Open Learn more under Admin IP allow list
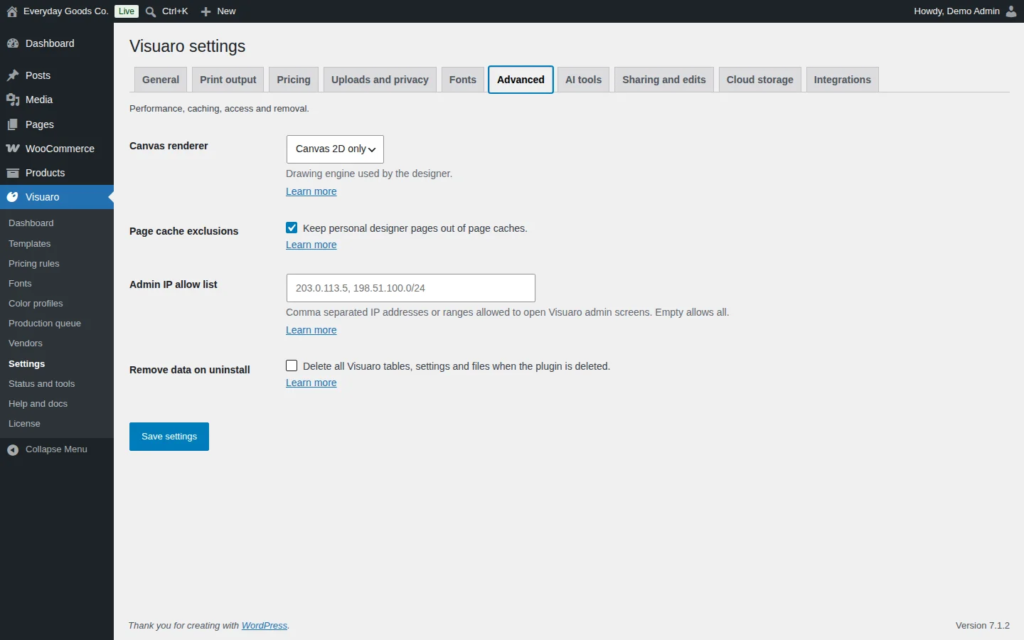1024x640 pixels. pos(311,330)
